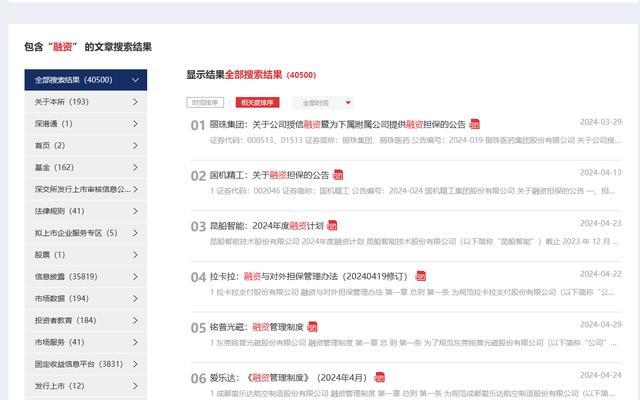This screenshot has width=640, height=400.
Task: Open PDF icon beside 拉卡拉 result
Action: (420, 276)
